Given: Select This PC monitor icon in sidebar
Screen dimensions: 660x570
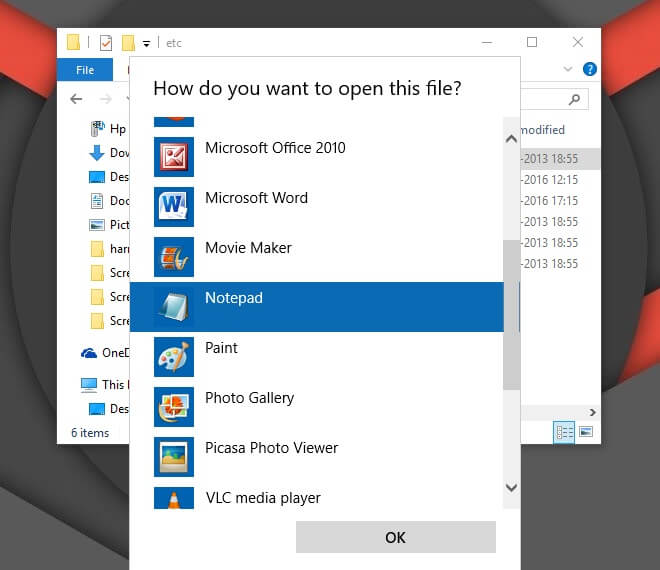Looking at the screenshot, I should point(89,385).
